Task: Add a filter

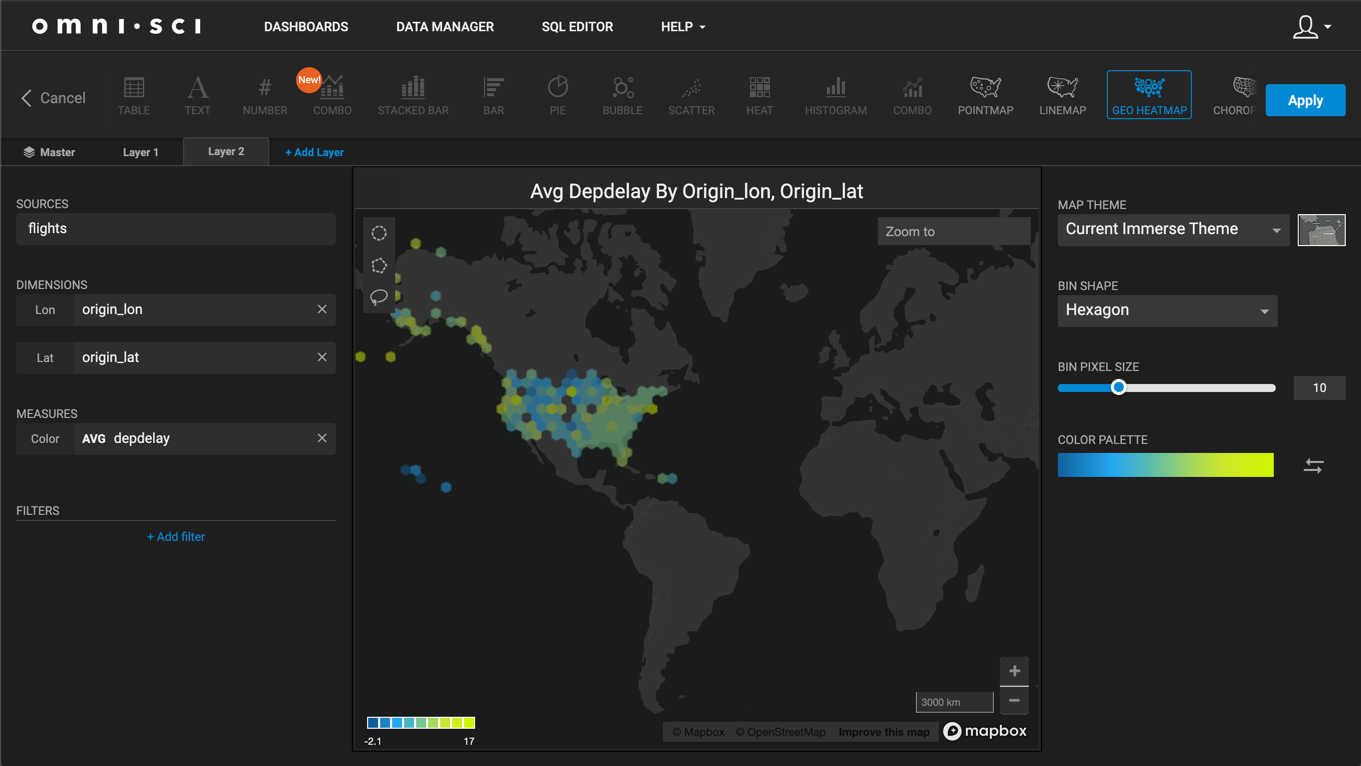Action: (x=176, y=537)
